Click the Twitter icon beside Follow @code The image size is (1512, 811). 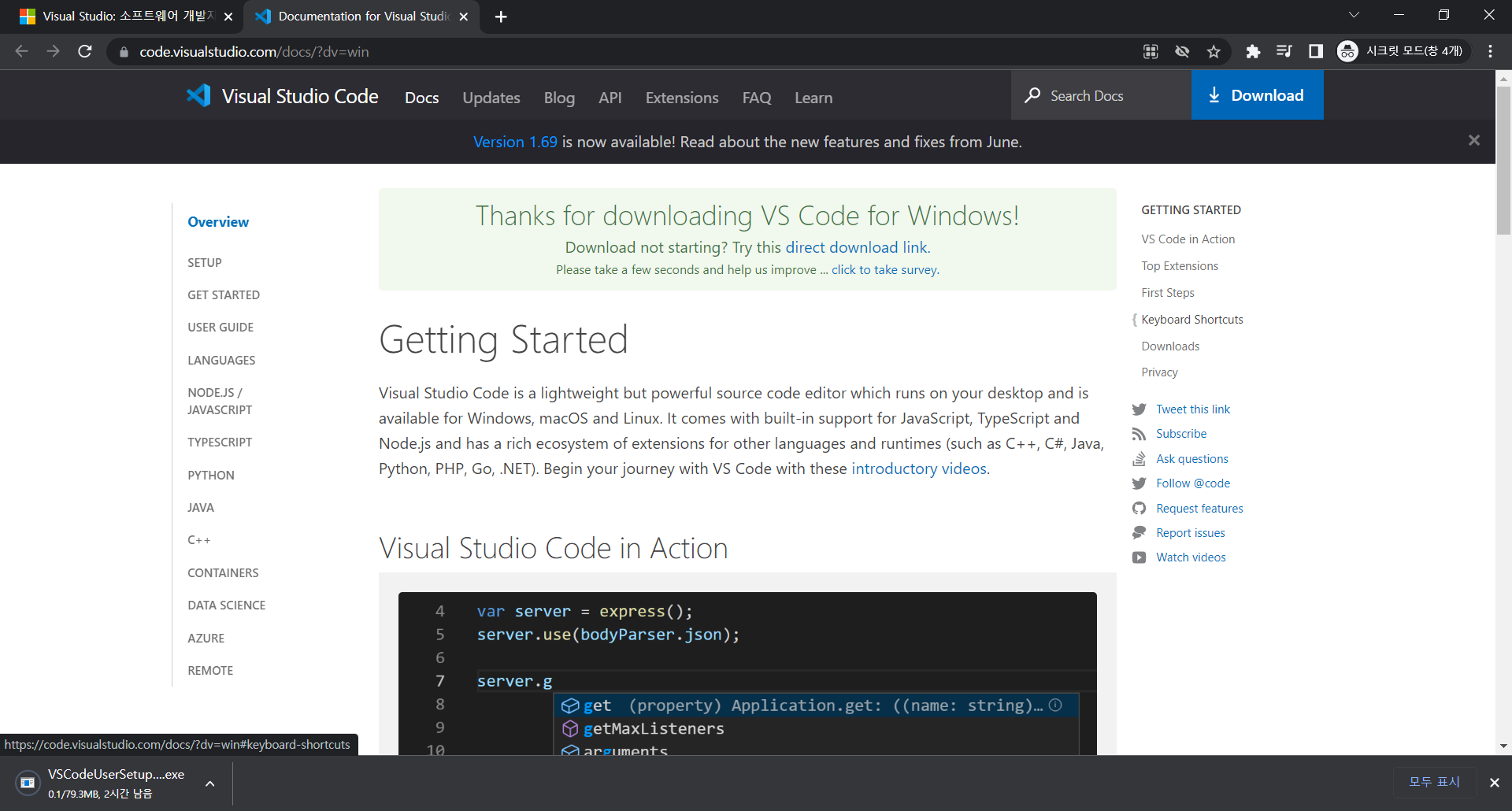coord(1139,483)
